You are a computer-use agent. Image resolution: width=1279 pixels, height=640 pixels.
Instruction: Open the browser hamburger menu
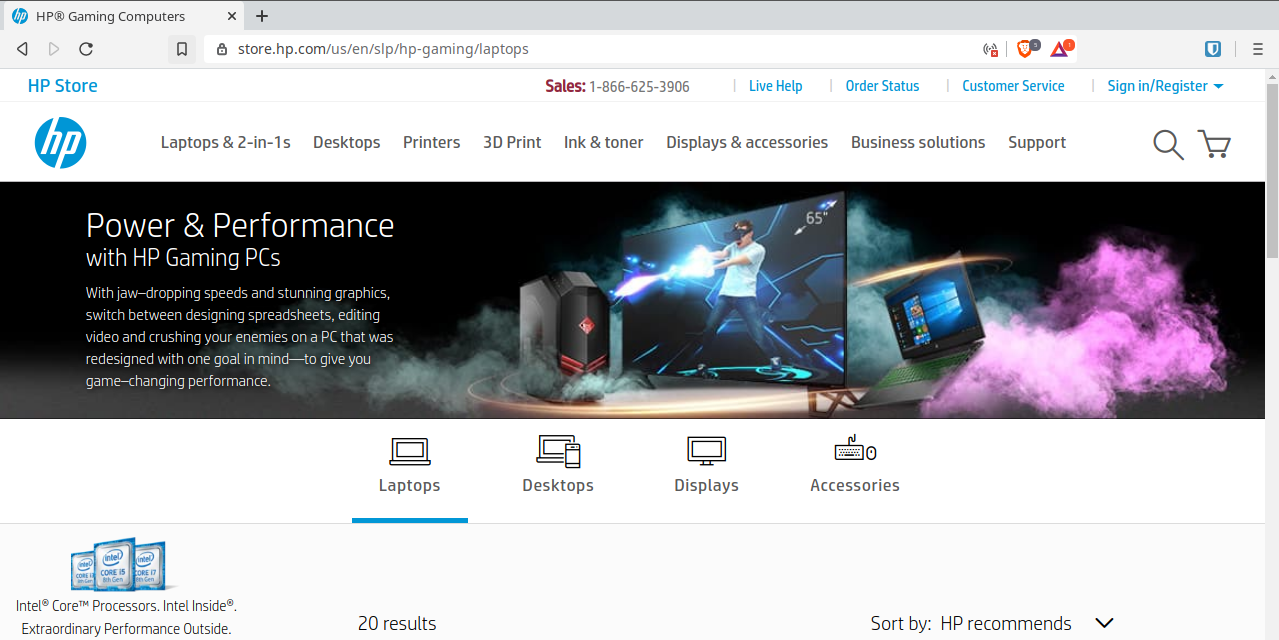(x=1257, y=49)
